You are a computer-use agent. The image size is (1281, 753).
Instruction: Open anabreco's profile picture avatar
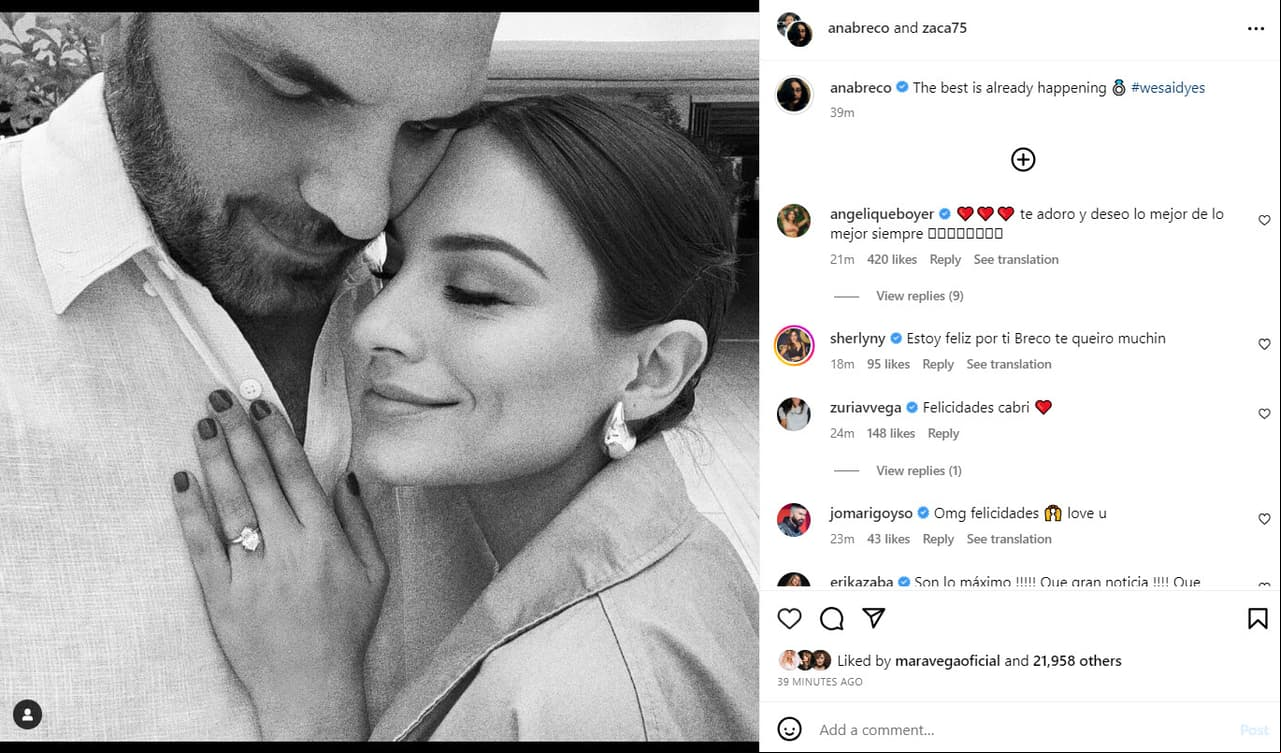795,94
